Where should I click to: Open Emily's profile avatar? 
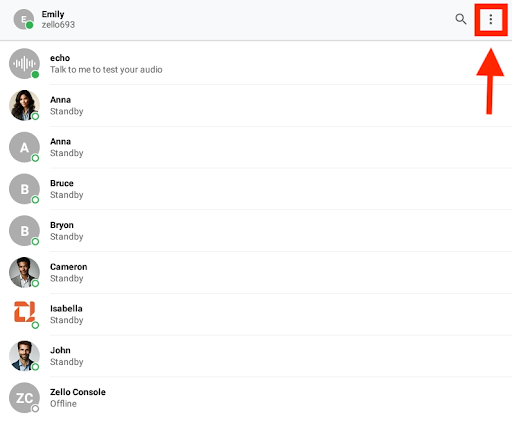point(24,19)
